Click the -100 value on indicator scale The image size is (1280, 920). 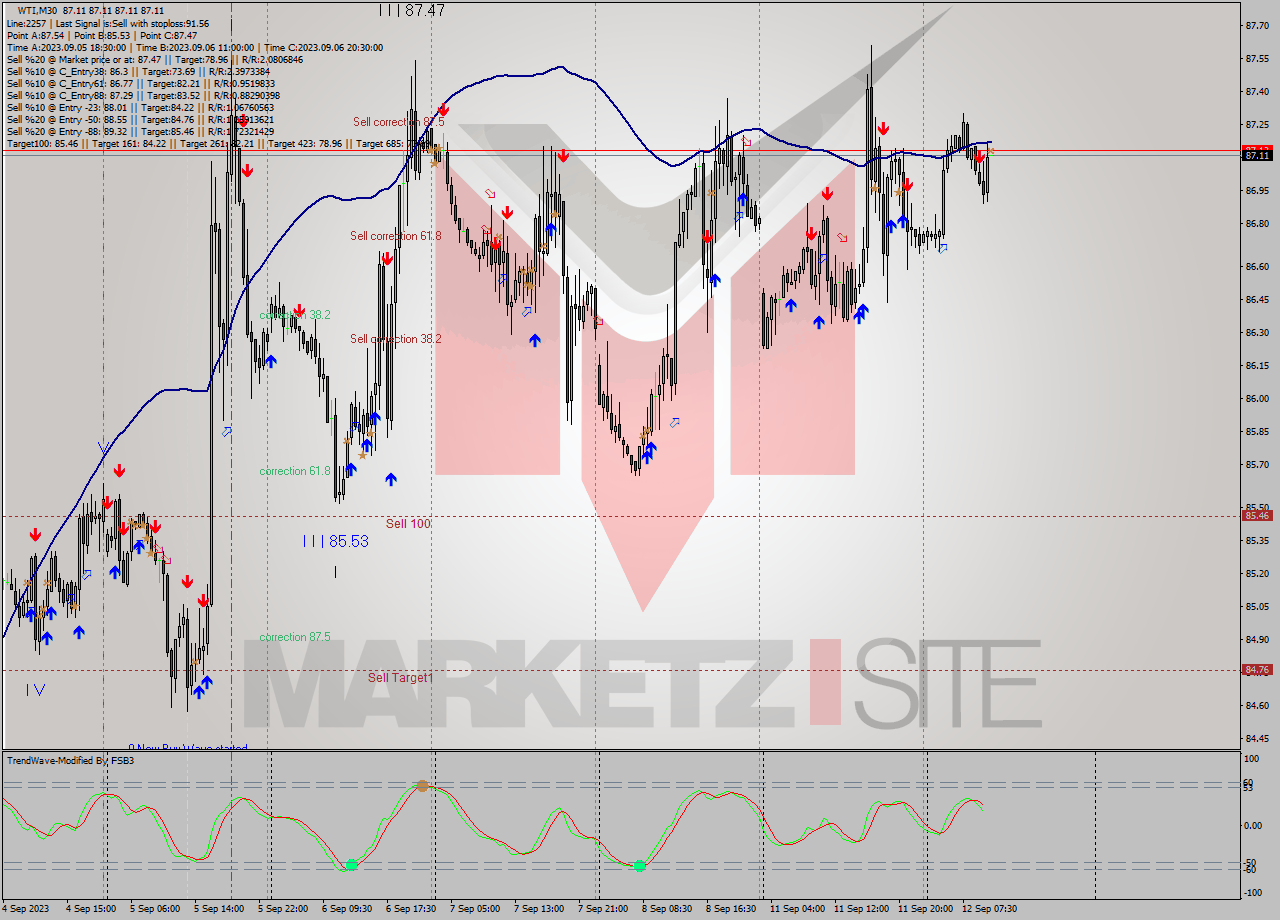pos(1253,893)
